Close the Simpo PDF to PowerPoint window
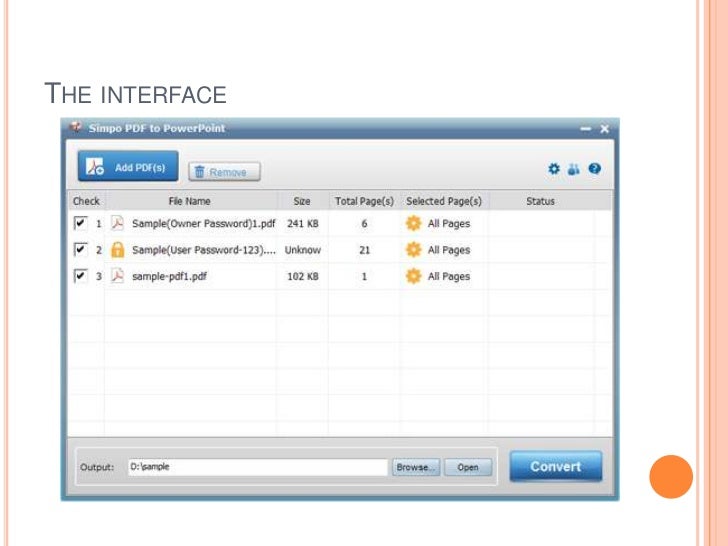 click(x=604, y=129)
